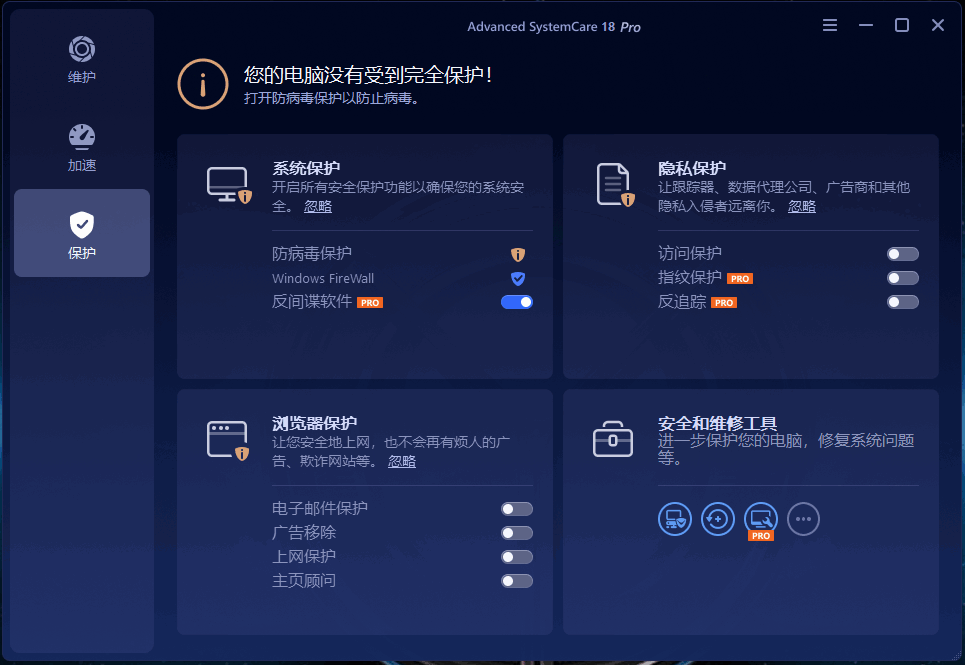Open the first security tool with monitor shield
The height and width of the screenshot is (665, 965).
tap(675, 519)
